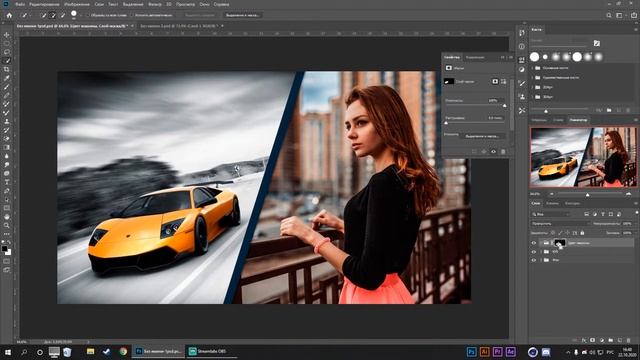Viewport: 640px width, 360px height.
Task: Open Streamlabs OBS from the taskbar
Action: pyautogui.click(x=212, y=351)
